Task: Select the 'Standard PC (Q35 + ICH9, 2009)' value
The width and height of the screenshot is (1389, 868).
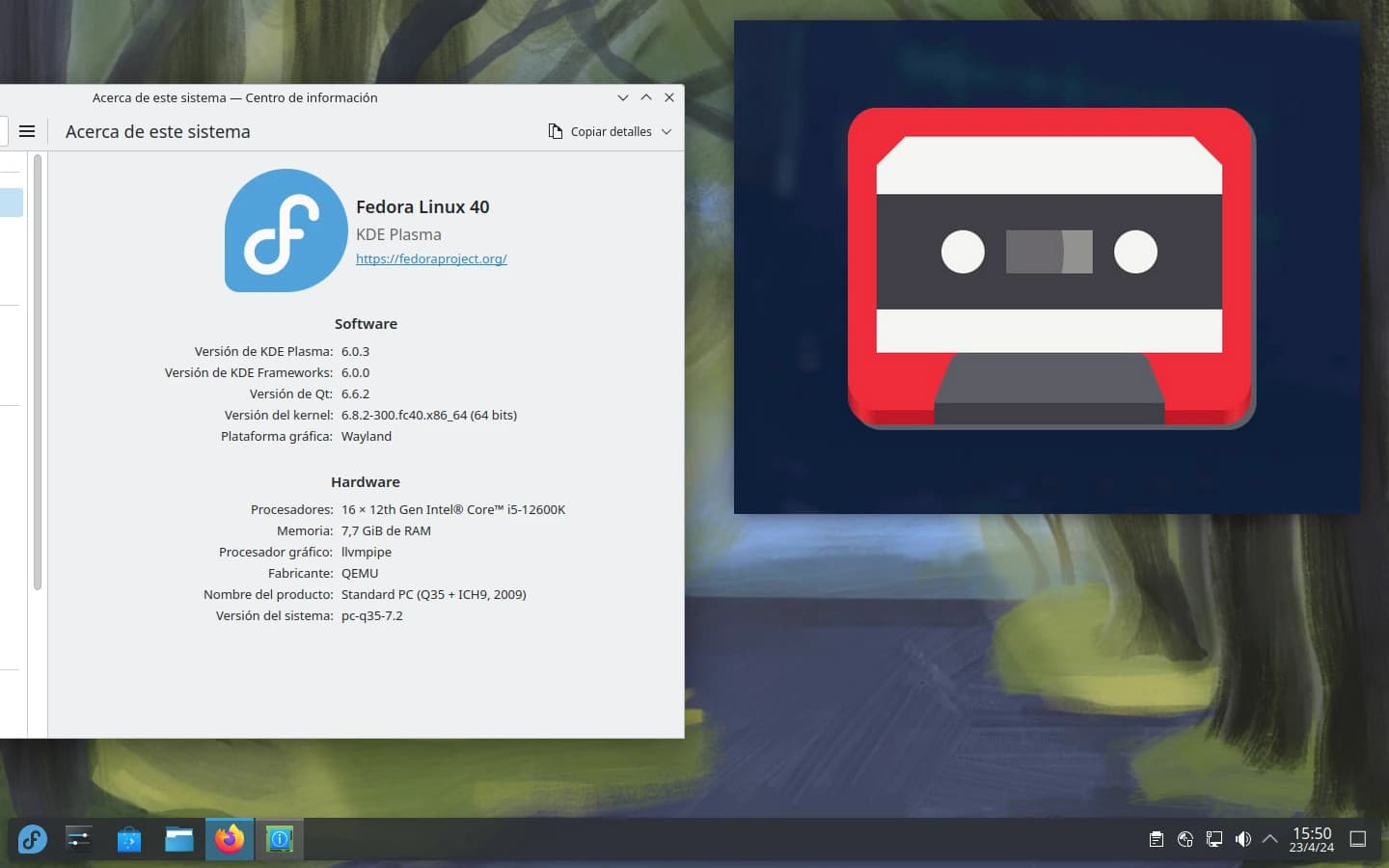Action: point(434,594)
